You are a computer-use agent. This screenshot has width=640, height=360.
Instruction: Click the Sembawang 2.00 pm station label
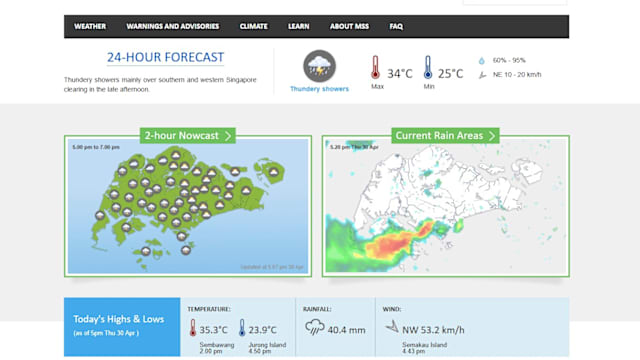point(217,348)
